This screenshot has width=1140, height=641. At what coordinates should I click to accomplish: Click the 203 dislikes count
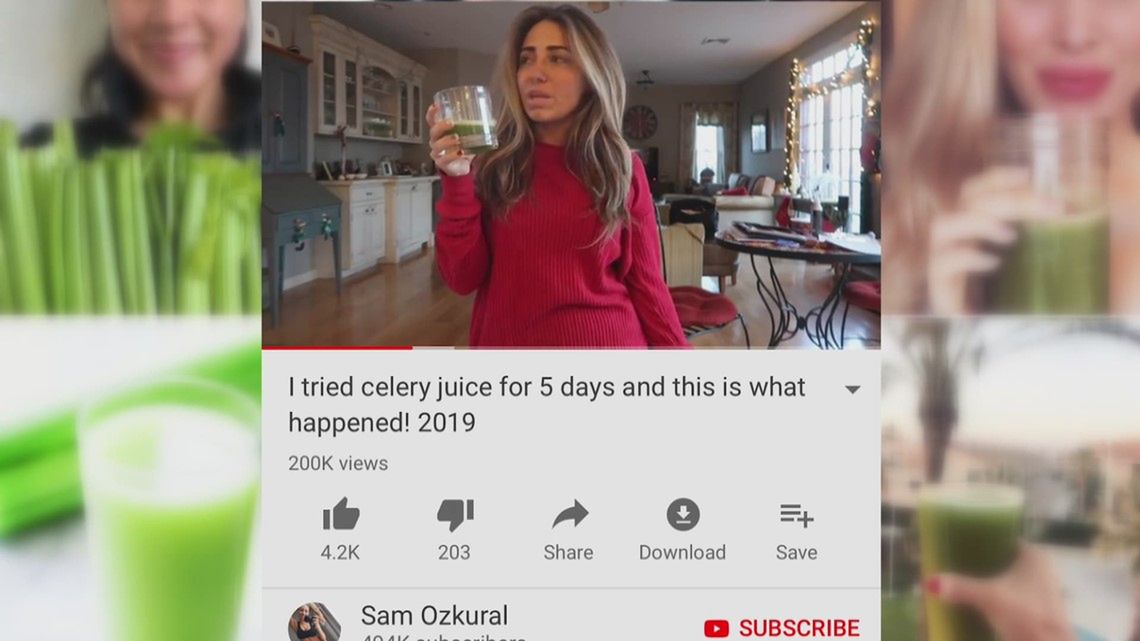tap(454, 552)
